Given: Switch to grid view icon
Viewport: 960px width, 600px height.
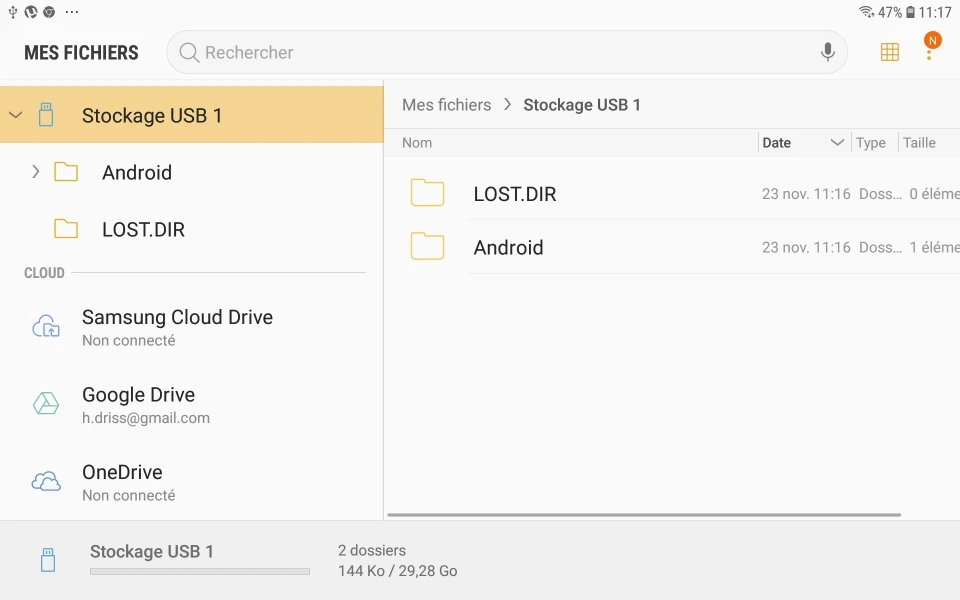Looking at the screenshot, I should click(890, 53).
